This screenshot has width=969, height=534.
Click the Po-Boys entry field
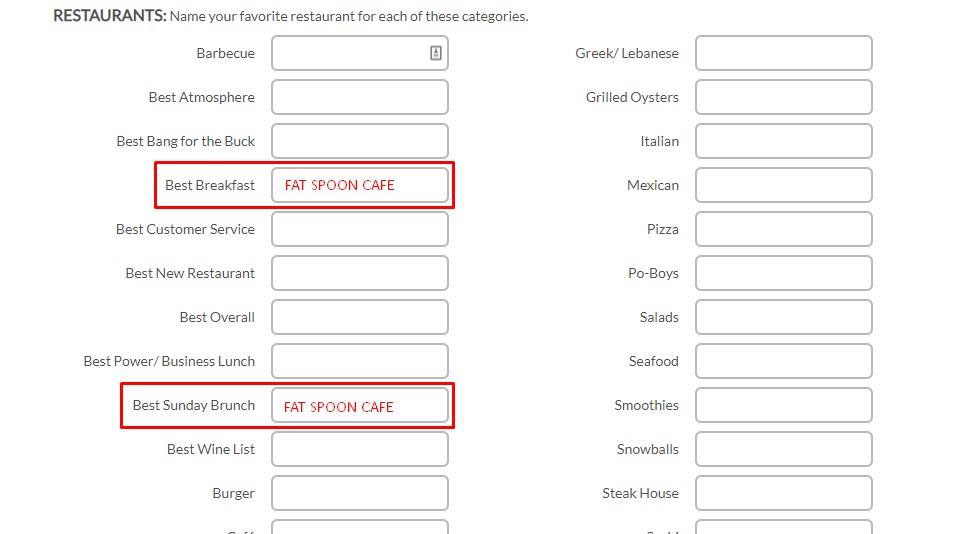tap(784, 273)
